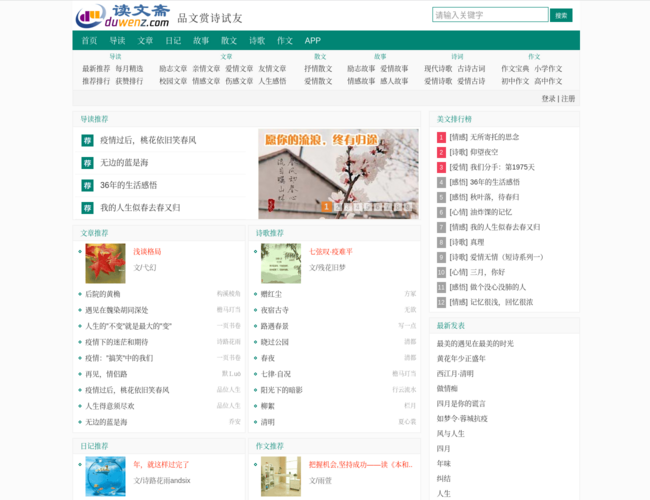Click rank badge 1 in 美文排行榜
The width and height of the screenshot is (650, 500).
[x=441, y=137]
